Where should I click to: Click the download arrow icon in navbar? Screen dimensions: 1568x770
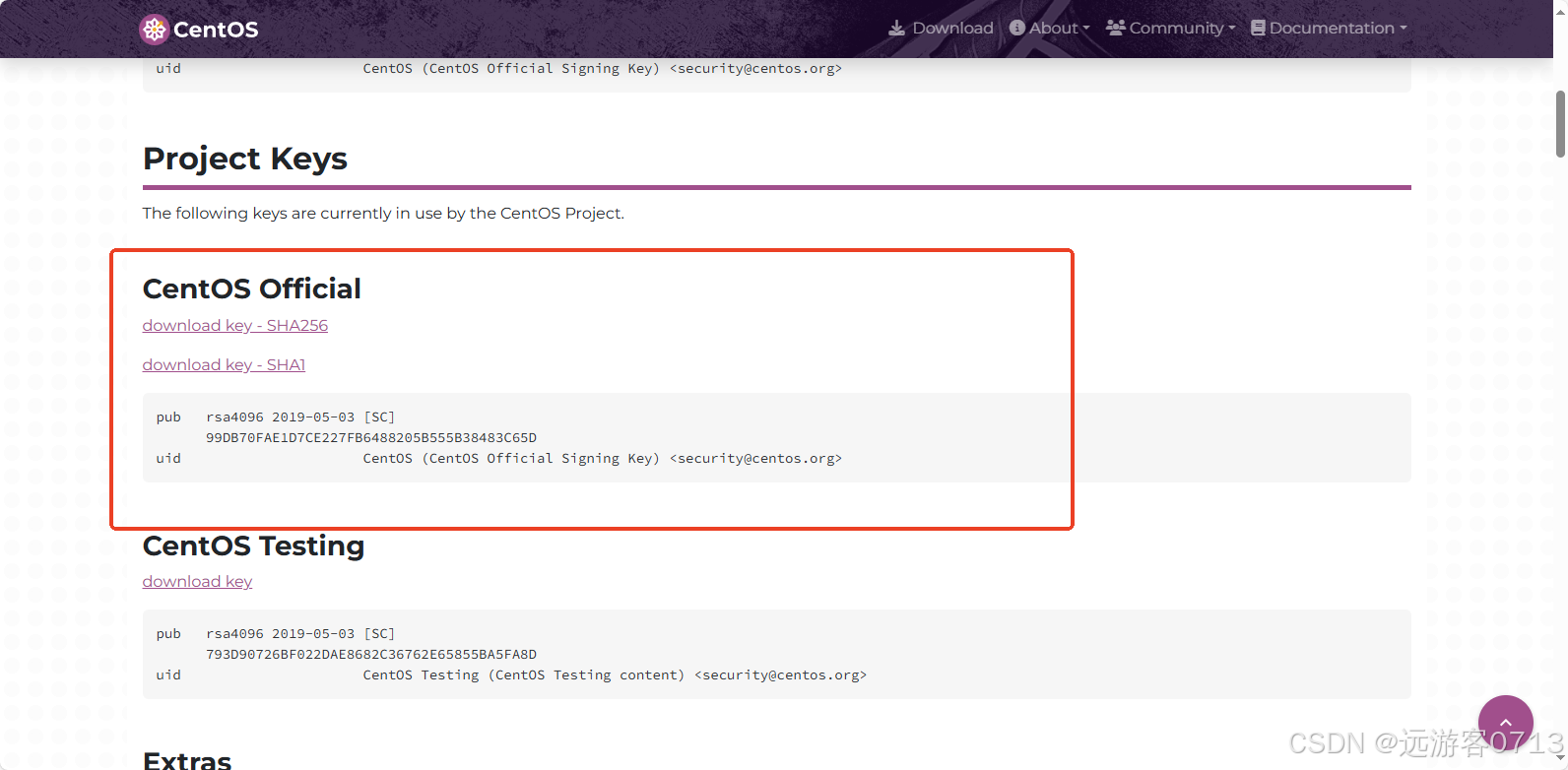point(896,28)
